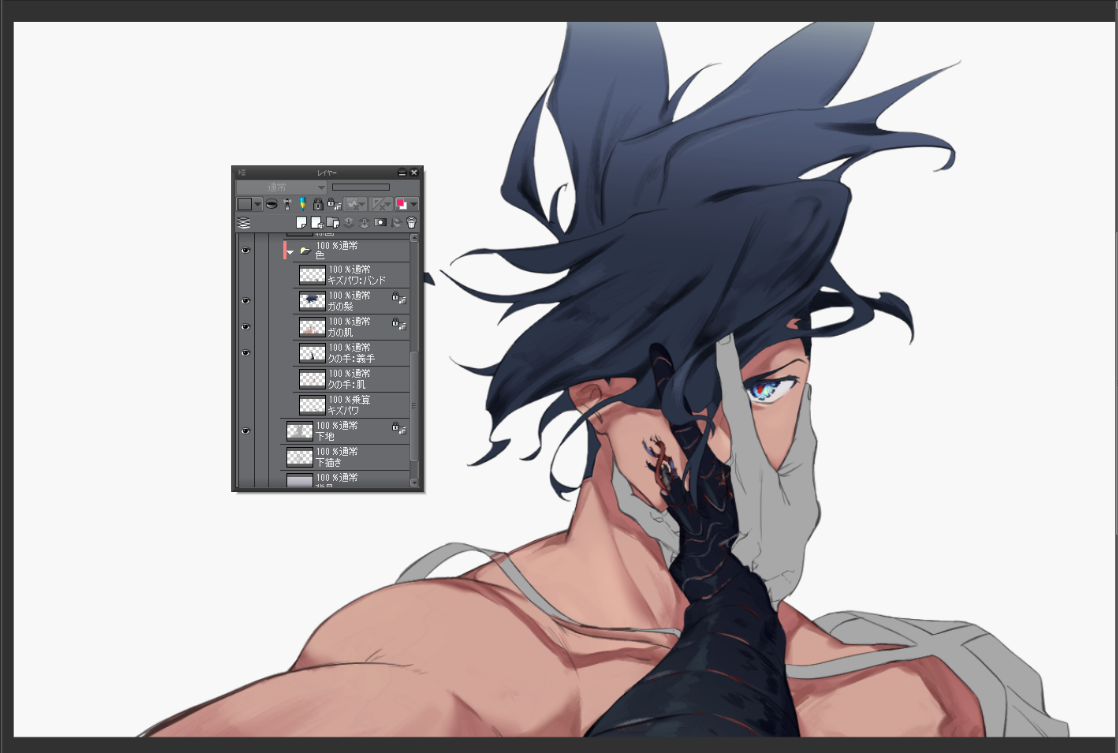Screen dimensions: 1118x753
Task: Open the layer color dropdown arrow
Action: [x=258, y=204]
